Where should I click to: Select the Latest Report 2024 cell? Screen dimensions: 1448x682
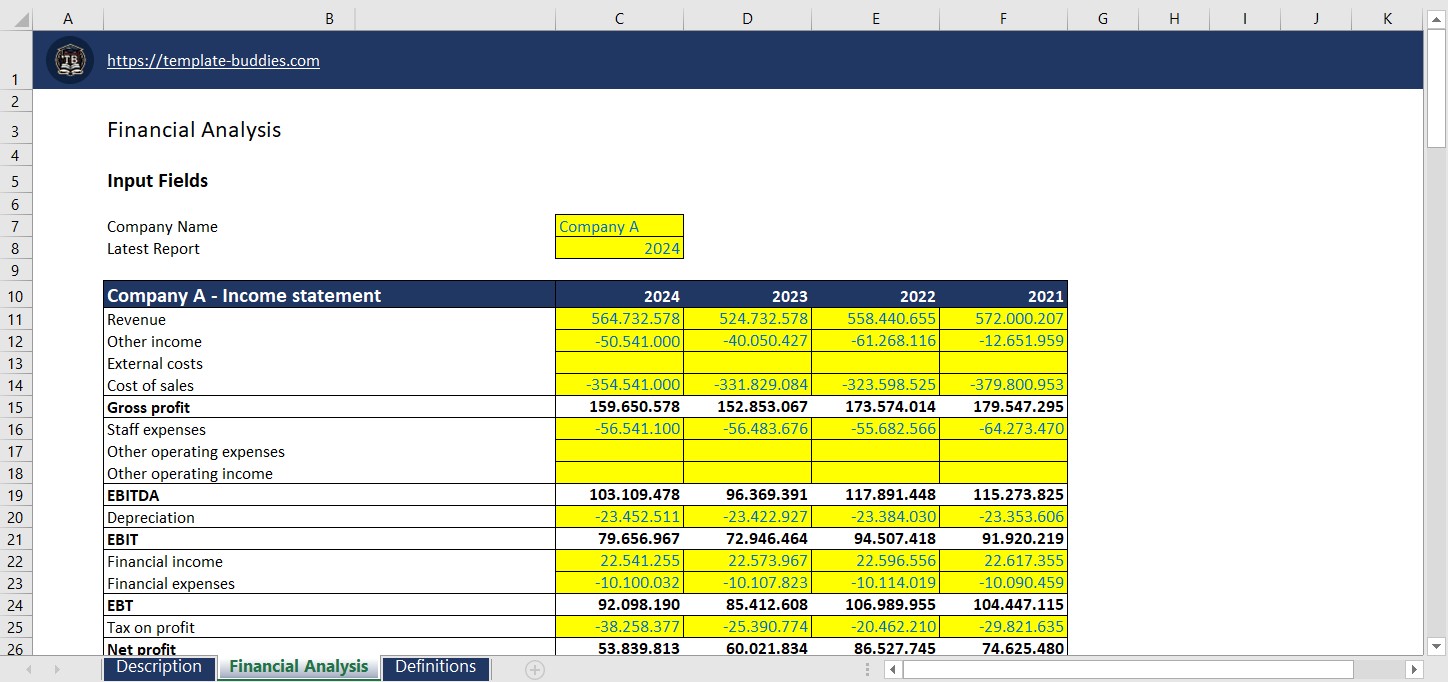(619, 248)
